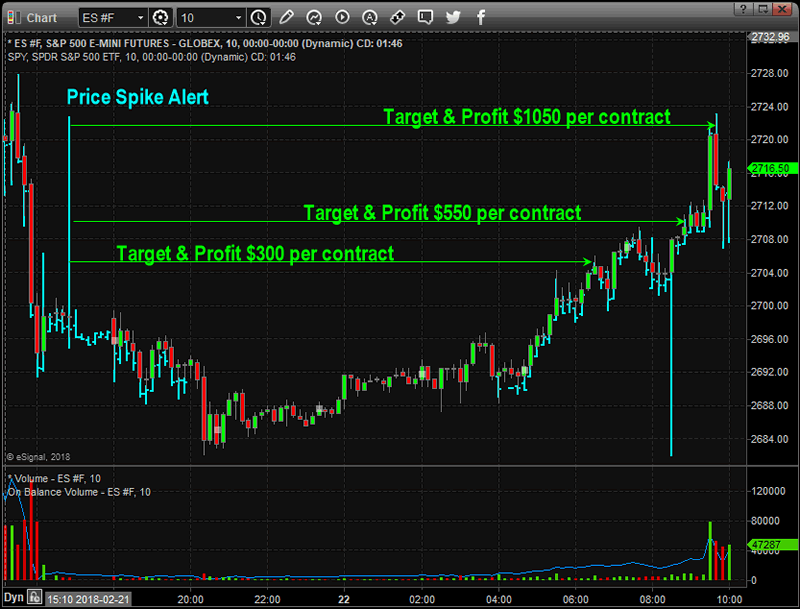
Task: Open the comment speech-bubble tool
Action: [x=425, y=18]
